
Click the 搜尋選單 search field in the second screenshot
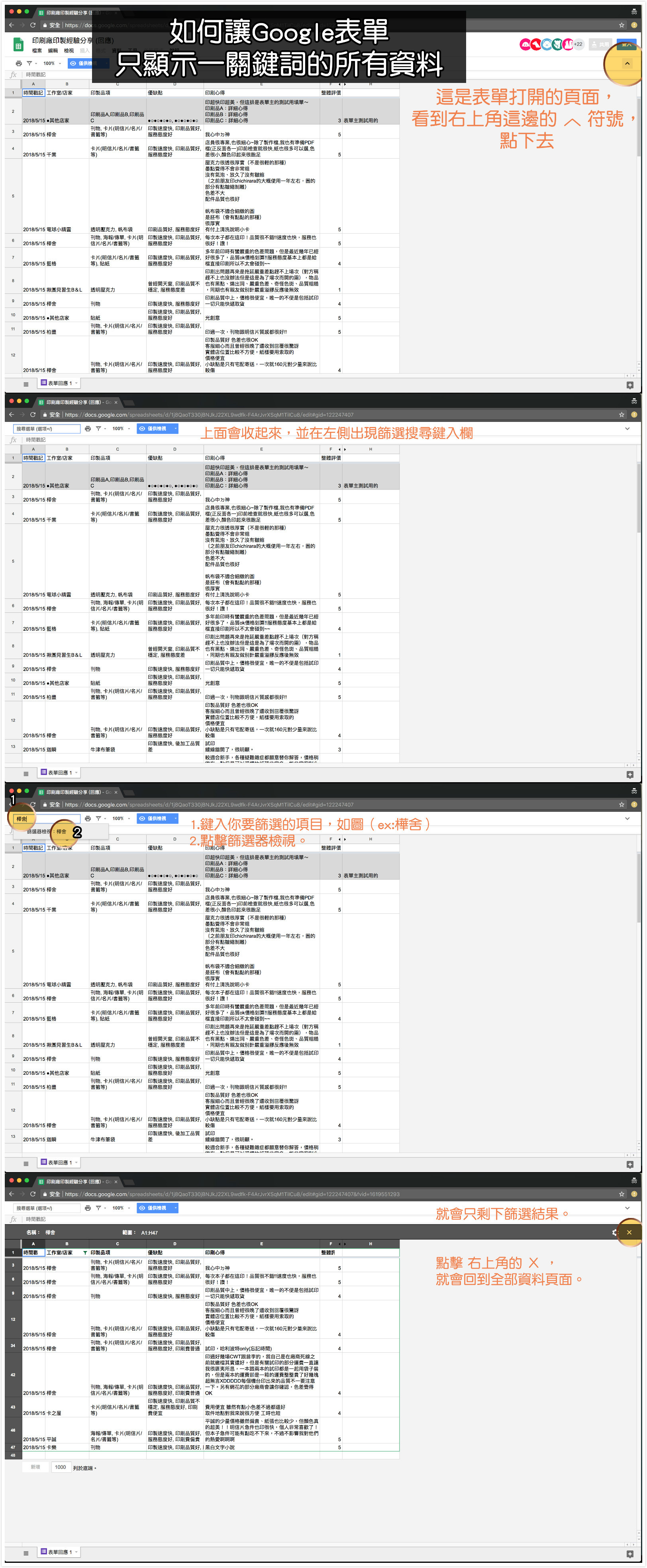[47, 429]
